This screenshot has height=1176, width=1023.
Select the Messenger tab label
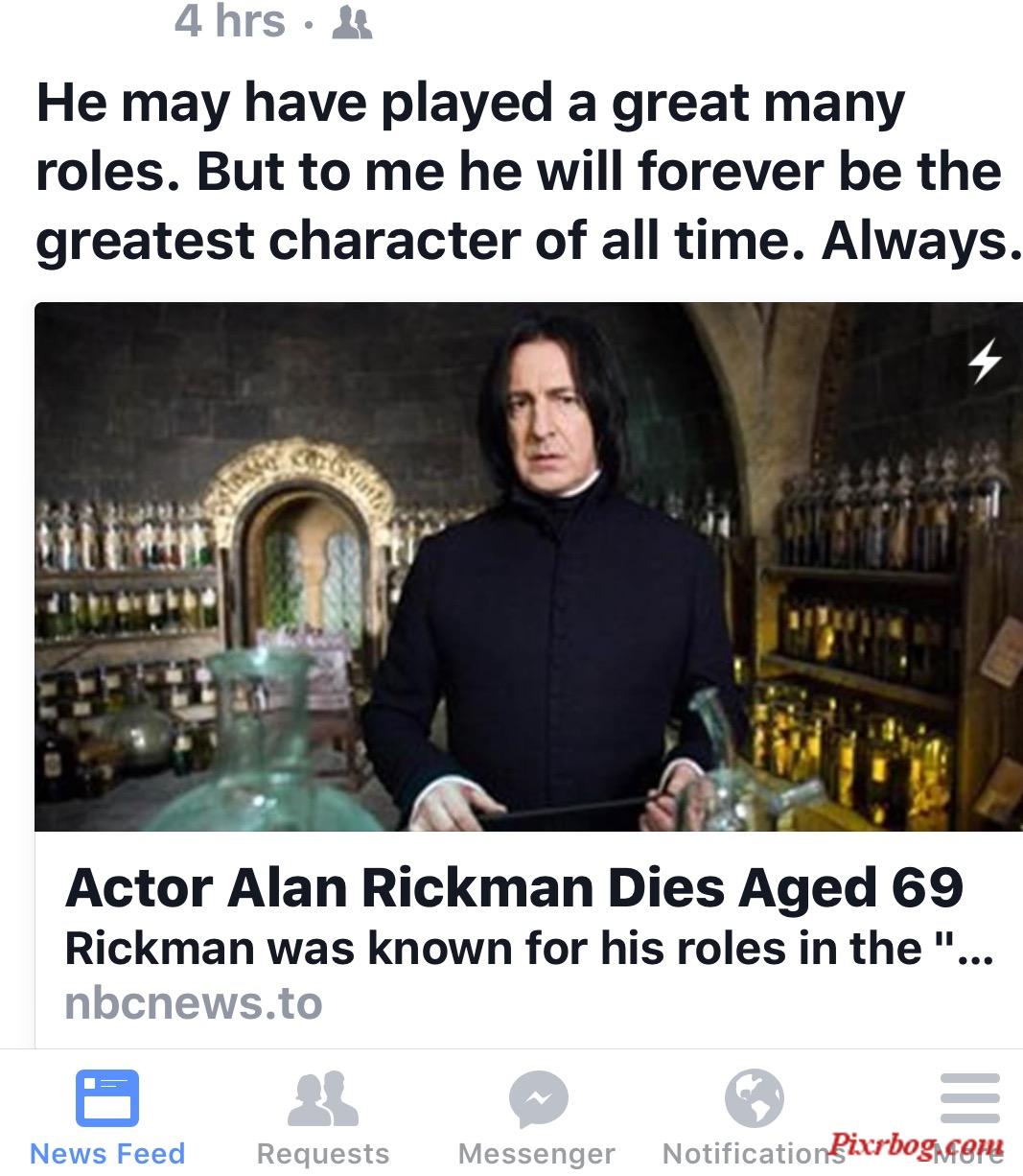[x=537, y=1153]
